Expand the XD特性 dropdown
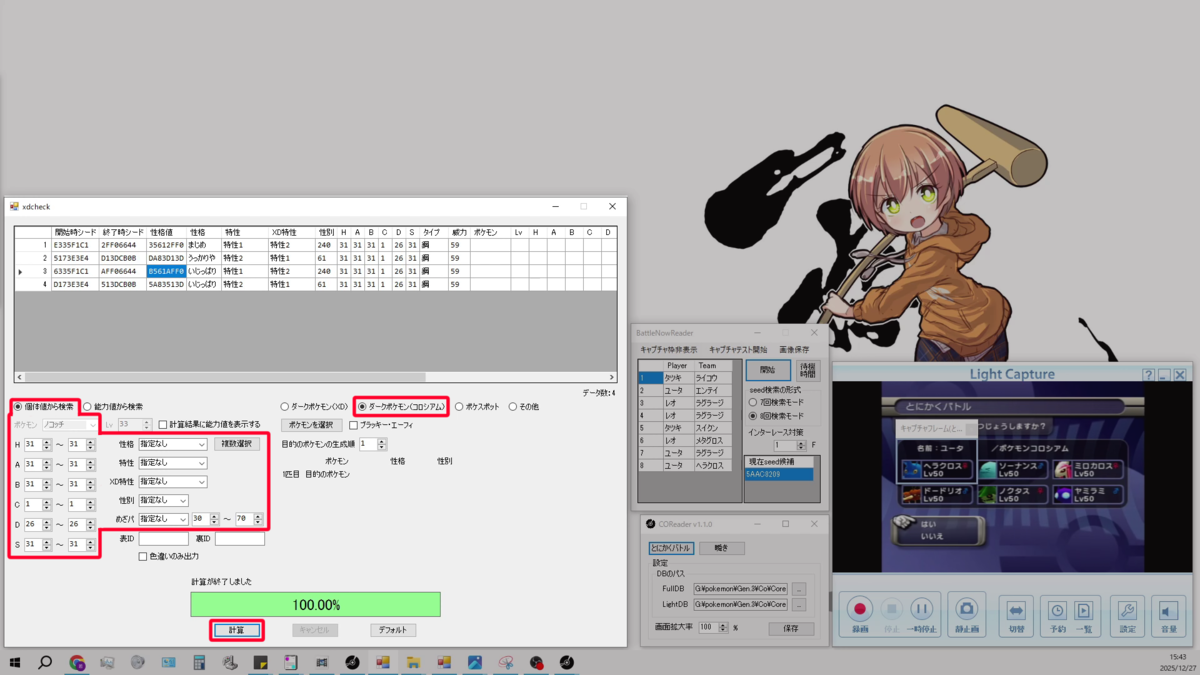 click(173, 482)
